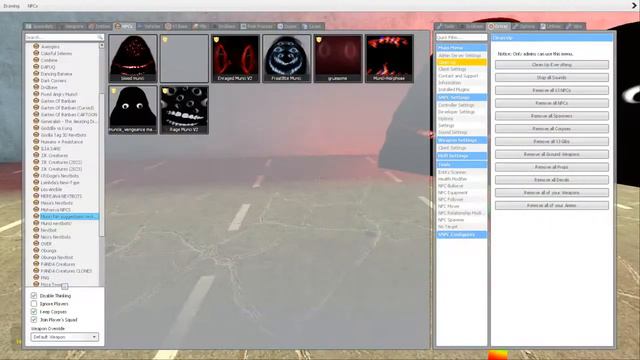Click the icon beside Combine category
640x360 pixels.
click(36, 60)
